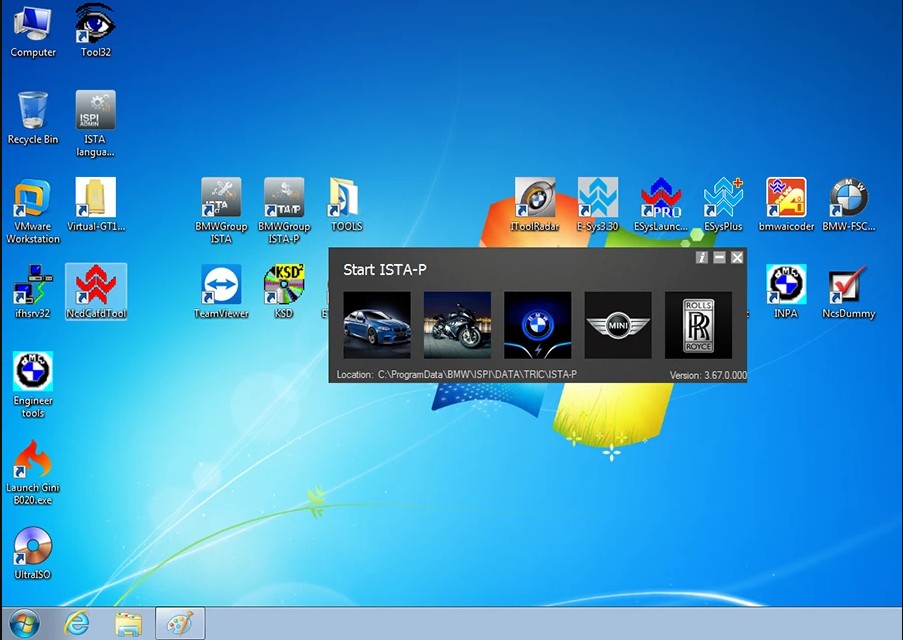The height and width of the screenshot is (640, 903).
Task: Open the Computer desktop icon
Action: point(33,31)
